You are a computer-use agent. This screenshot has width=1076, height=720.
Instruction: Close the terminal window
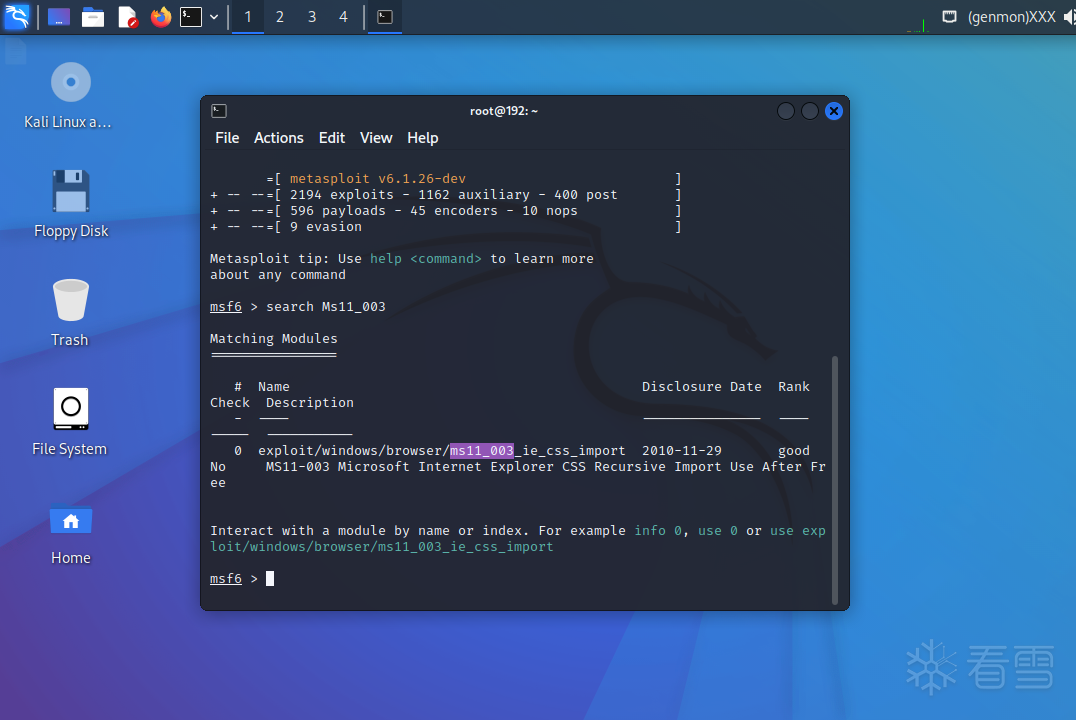coord(834,111)
